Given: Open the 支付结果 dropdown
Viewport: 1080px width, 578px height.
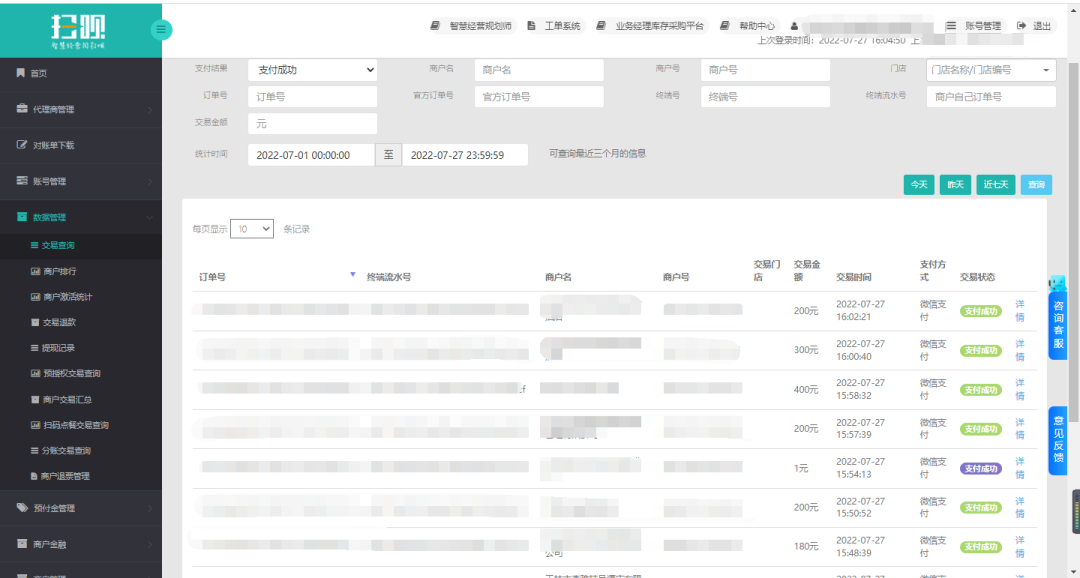Looking at the screenshot, I should tap(313, 70).
